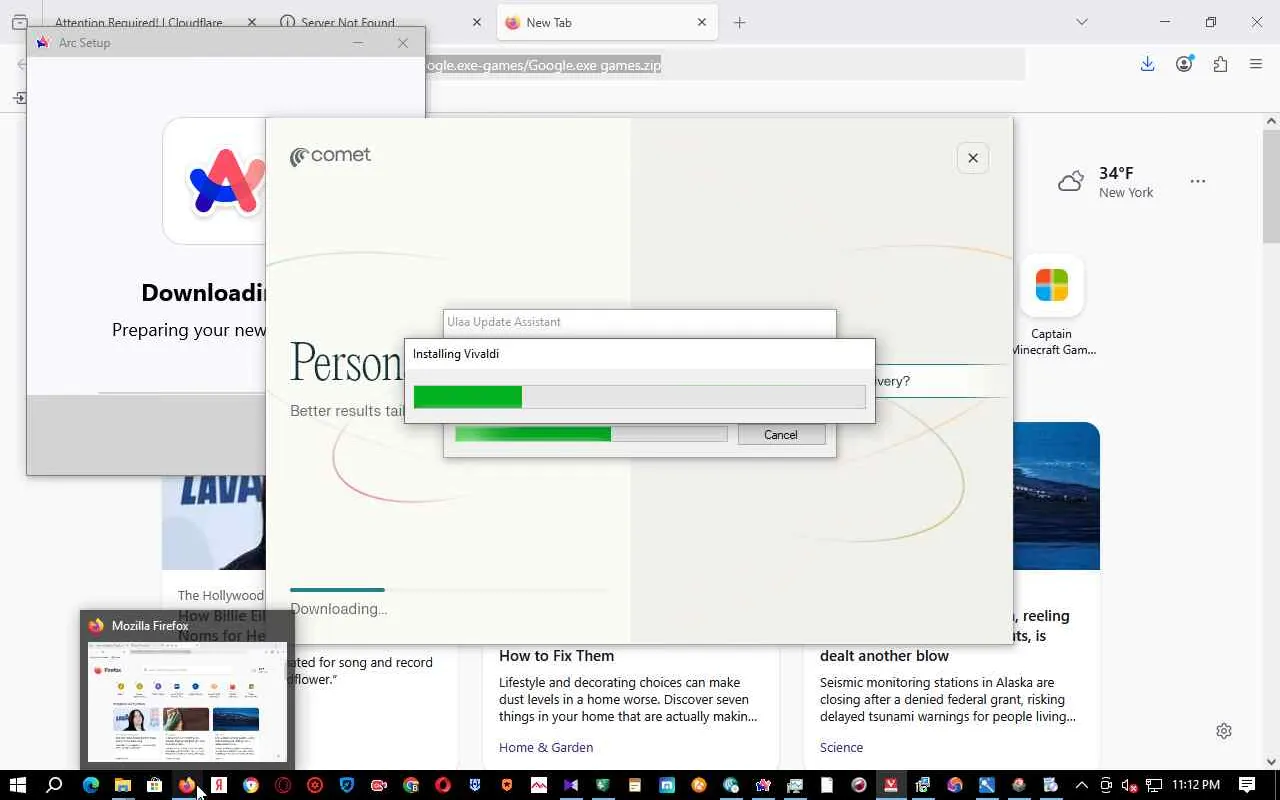Open the Firefox extensions puzzle icon
Image resolution: width=1280 pixels, height=800 pixels.
[x=1220, y=64]
